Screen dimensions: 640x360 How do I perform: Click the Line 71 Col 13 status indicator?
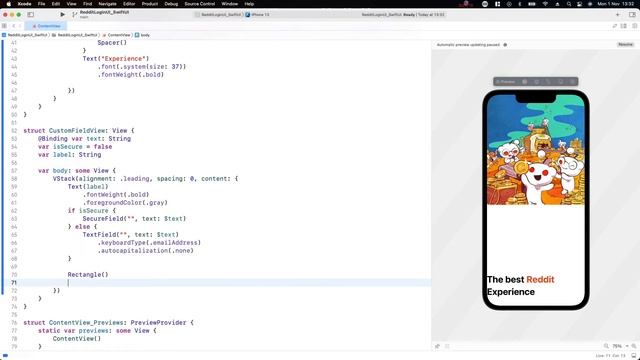click(x=610, y=356)
